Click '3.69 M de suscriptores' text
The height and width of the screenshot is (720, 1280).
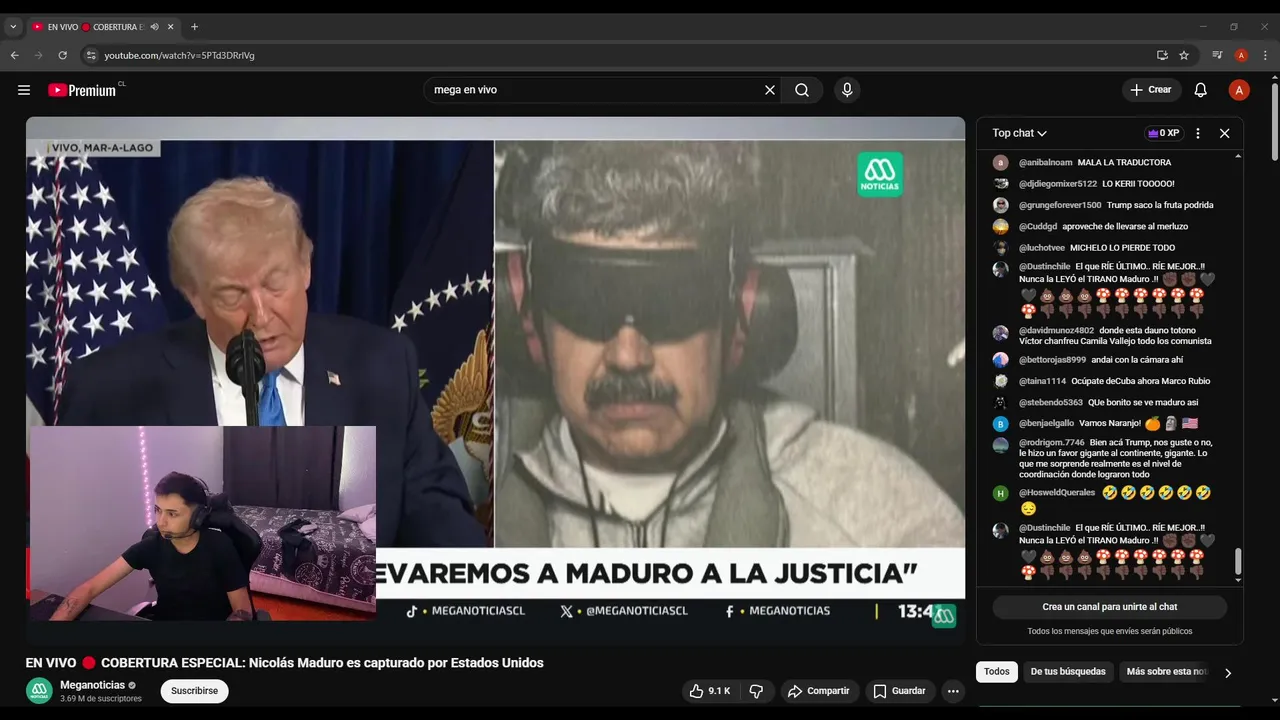pyautogui.click(x=101, y=698)
